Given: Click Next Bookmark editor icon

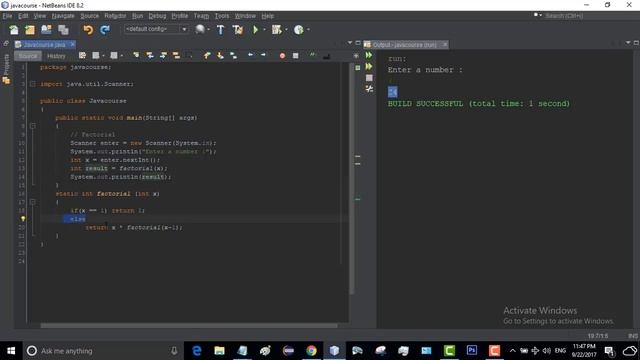Looking at the screenshot, I should [x=220, y=56].
